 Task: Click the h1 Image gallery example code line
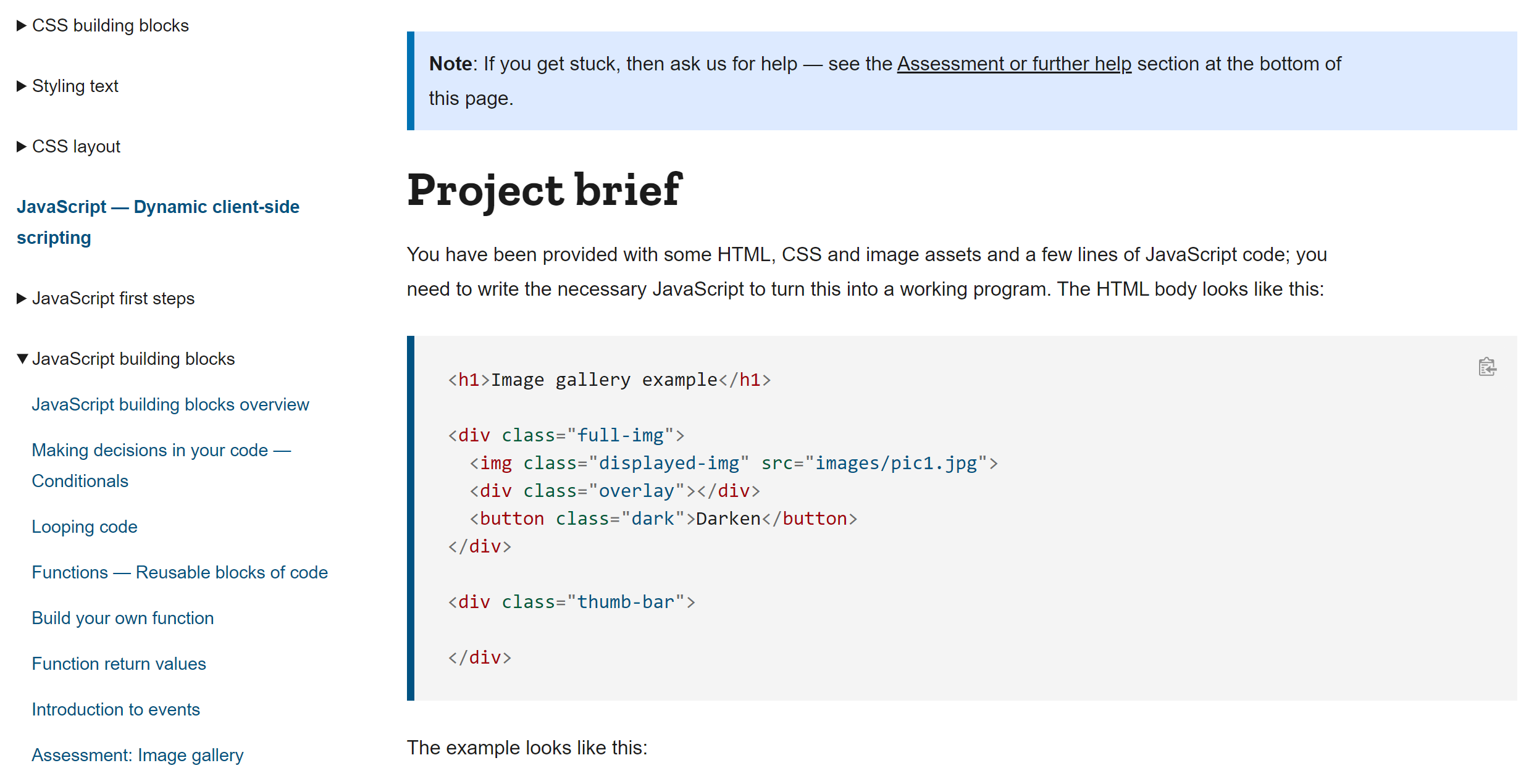click(x=609, y=380)
